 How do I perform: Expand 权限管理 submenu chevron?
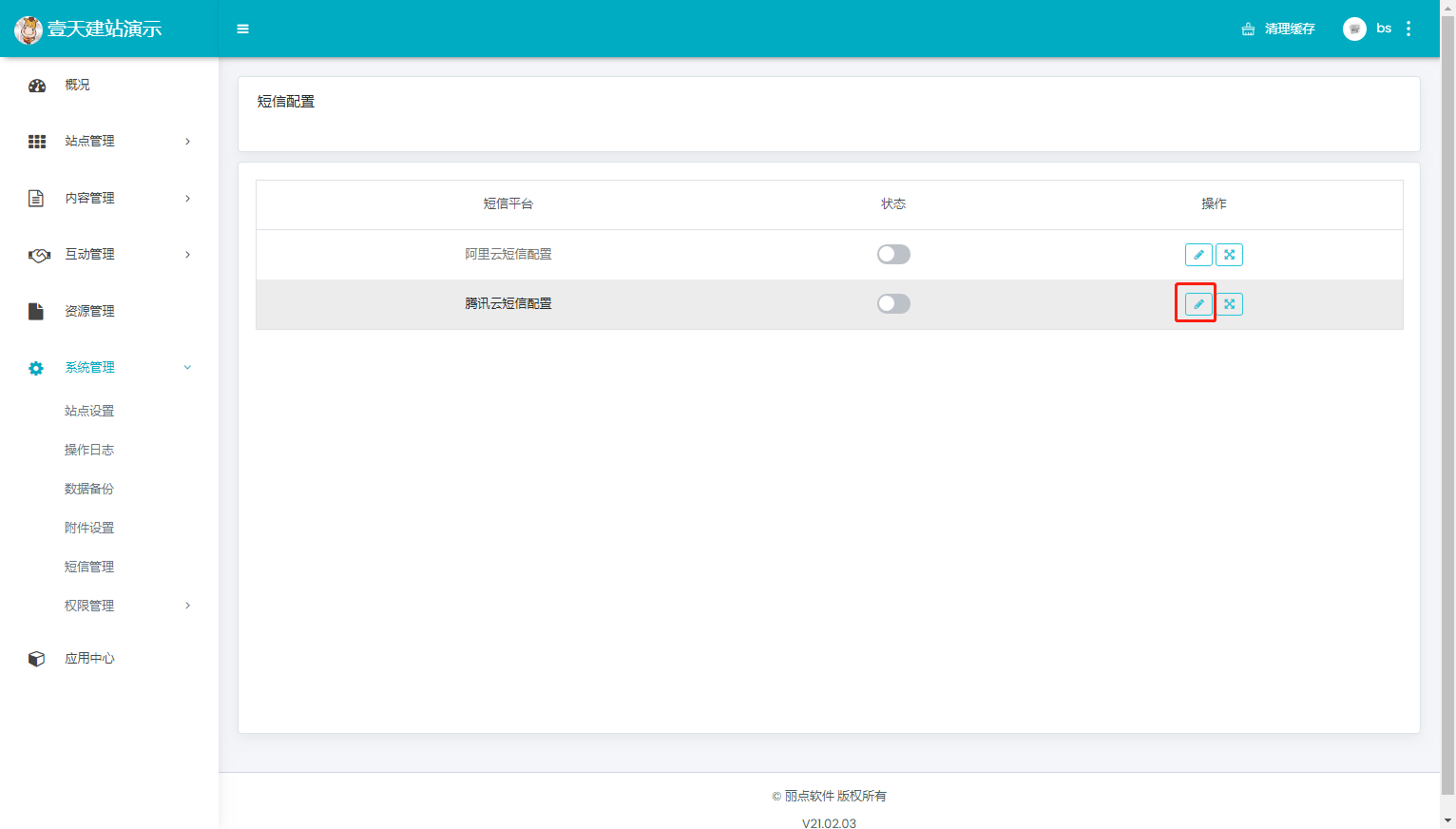pyautogui.click(x=187, y=606)
